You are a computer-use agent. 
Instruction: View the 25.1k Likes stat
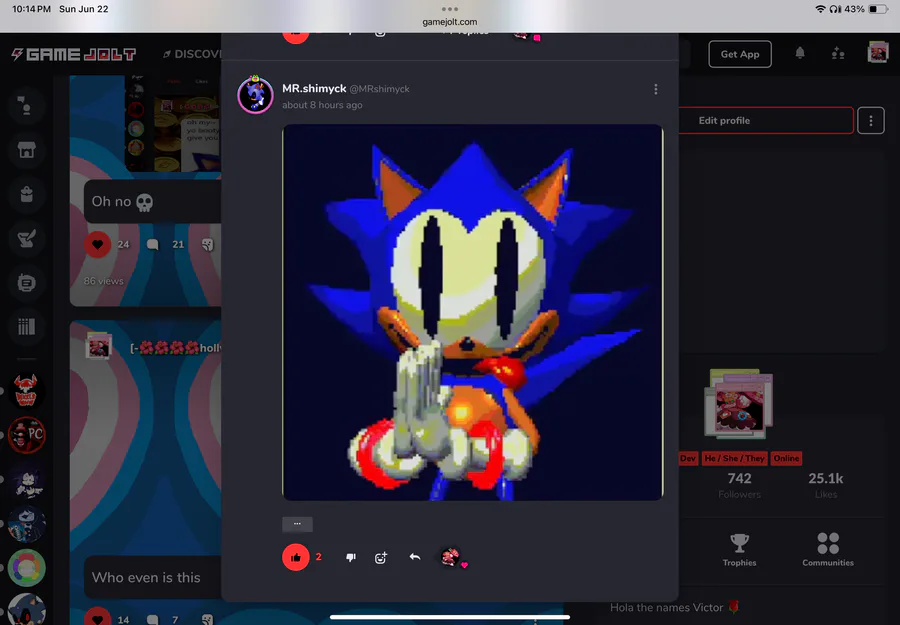pyautogui.click(x=826, y=485)
